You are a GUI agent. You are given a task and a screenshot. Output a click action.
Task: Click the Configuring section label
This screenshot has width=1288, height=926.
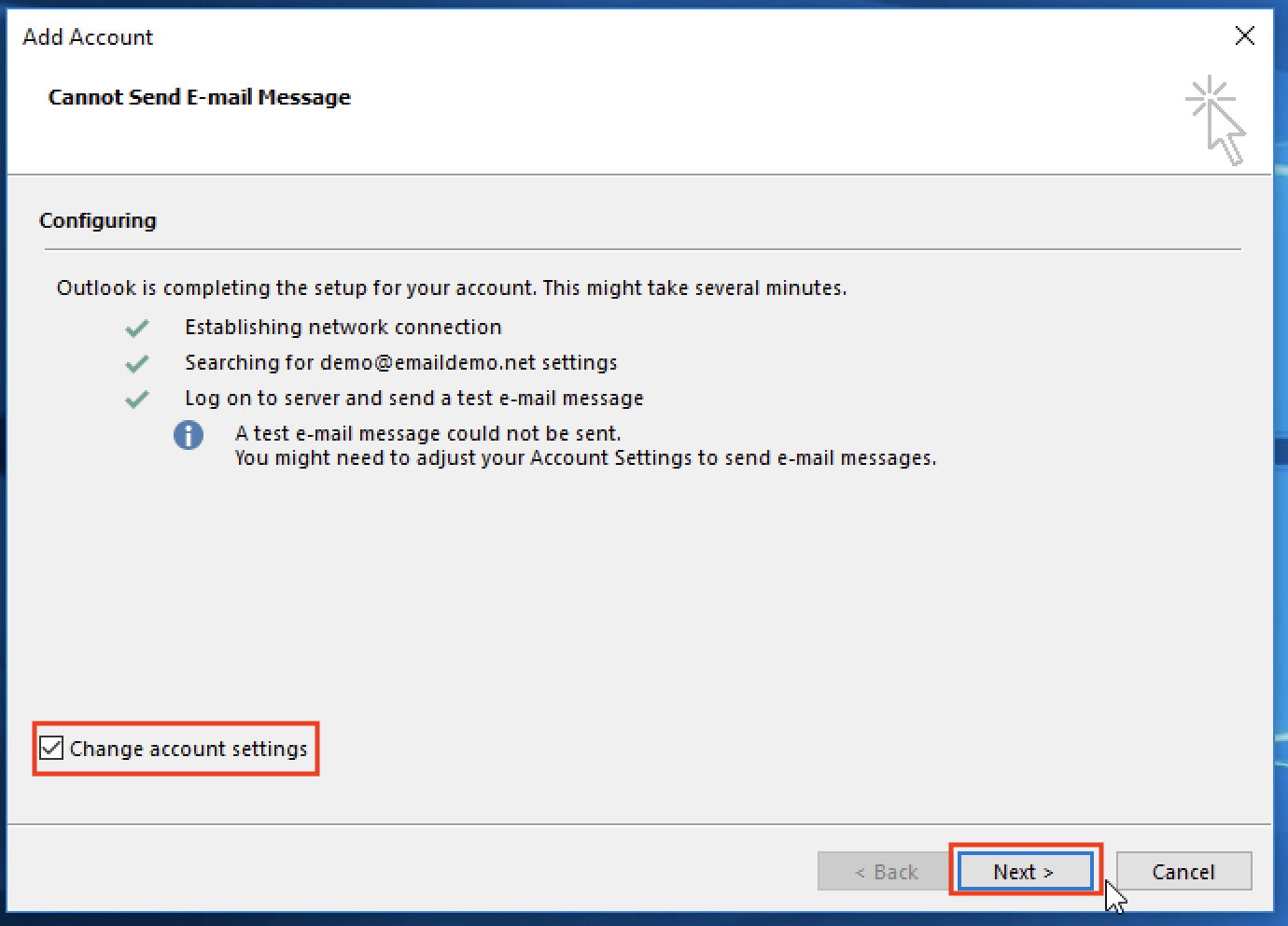[x=98, y=220]
